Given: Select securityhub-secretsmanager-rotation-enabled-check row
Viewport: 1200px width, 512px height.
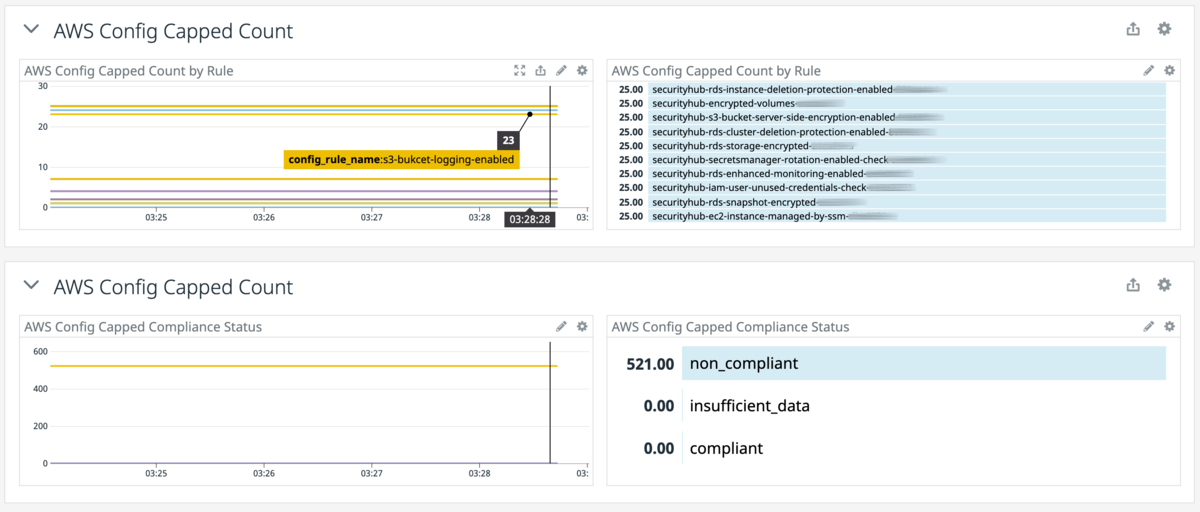Looking at the screenshot, I should [x=890, y=159].
